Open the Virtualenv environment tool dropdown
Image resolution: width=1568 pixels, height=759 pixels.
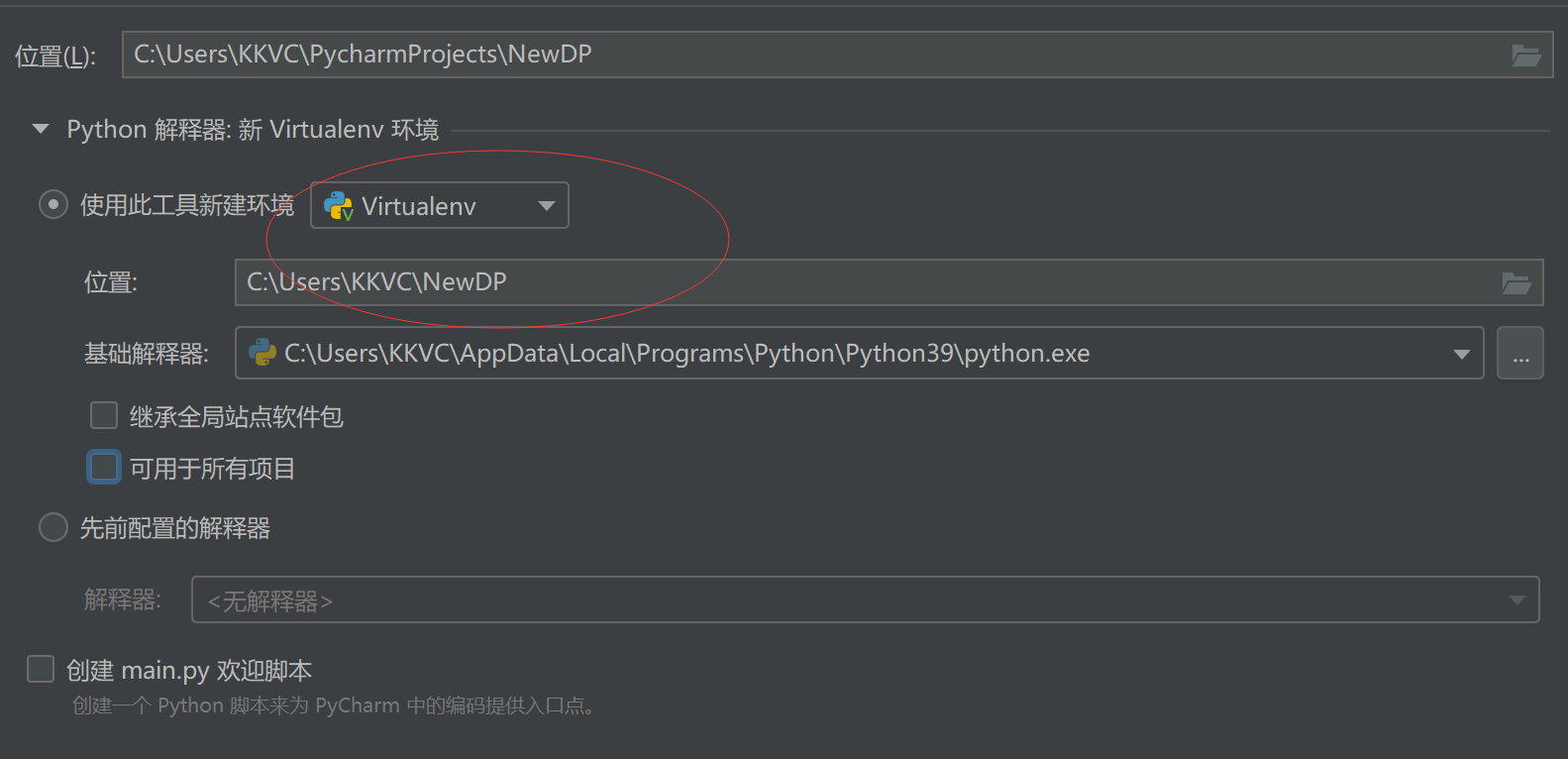pos(440,205)
